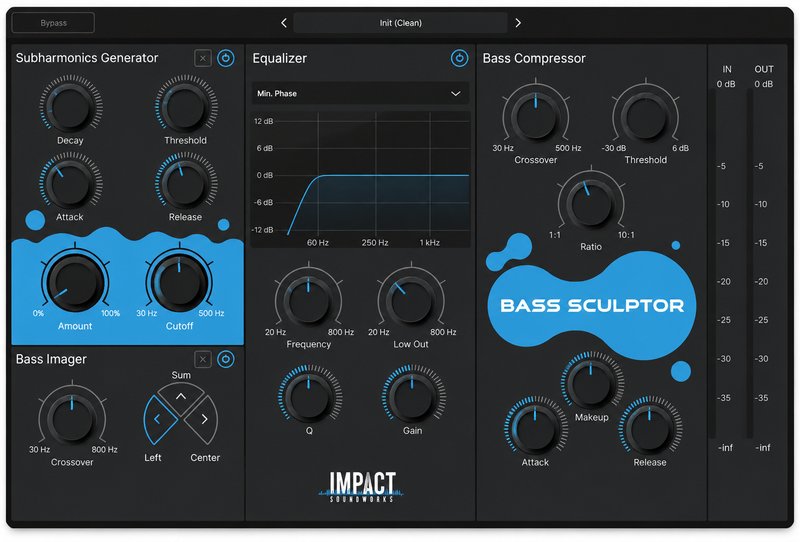Click the Subharmonics Threshold knob

[x=186, y=106]
